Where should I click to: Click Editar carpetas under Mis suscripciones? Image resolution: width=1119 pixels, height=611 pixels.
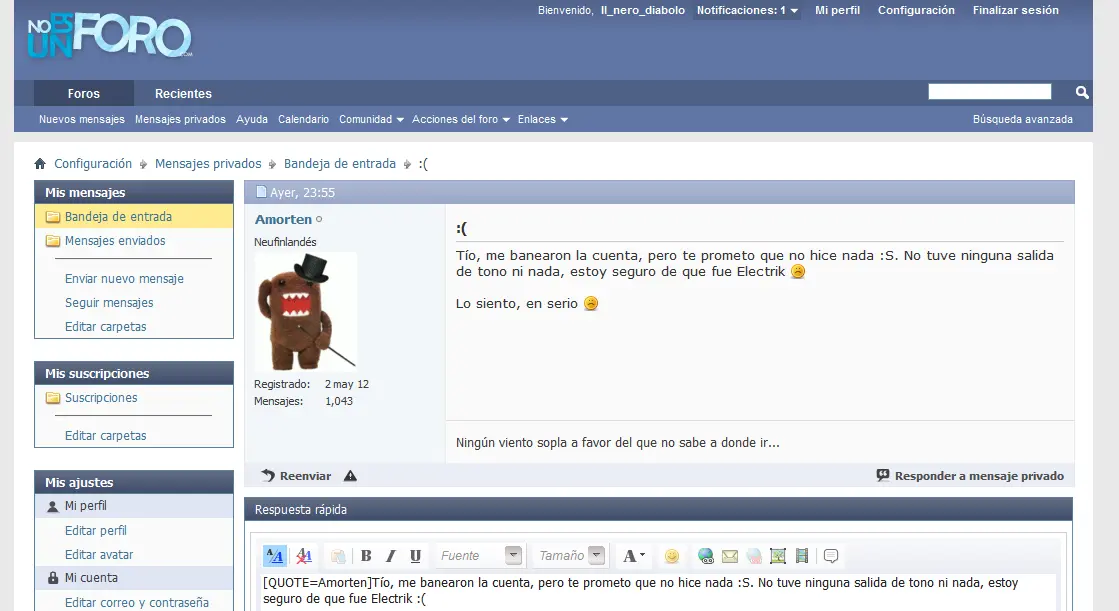click(x=106, y=436)
